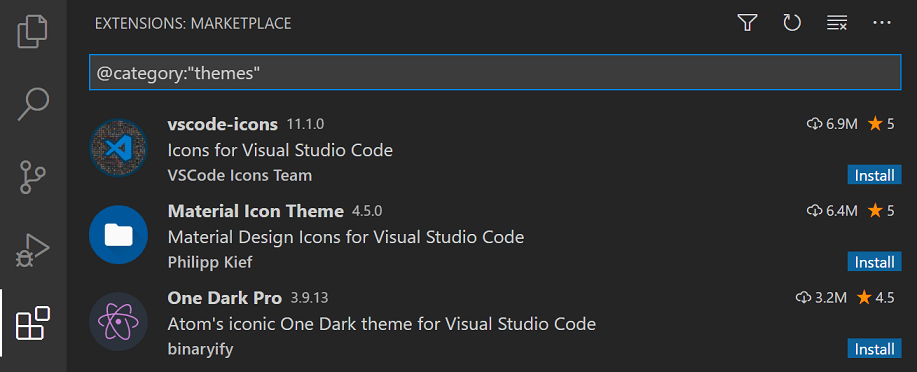Click the Atom's iconic One Dark theme description
The height and width of the screenshot is (372, 917).
382,323
